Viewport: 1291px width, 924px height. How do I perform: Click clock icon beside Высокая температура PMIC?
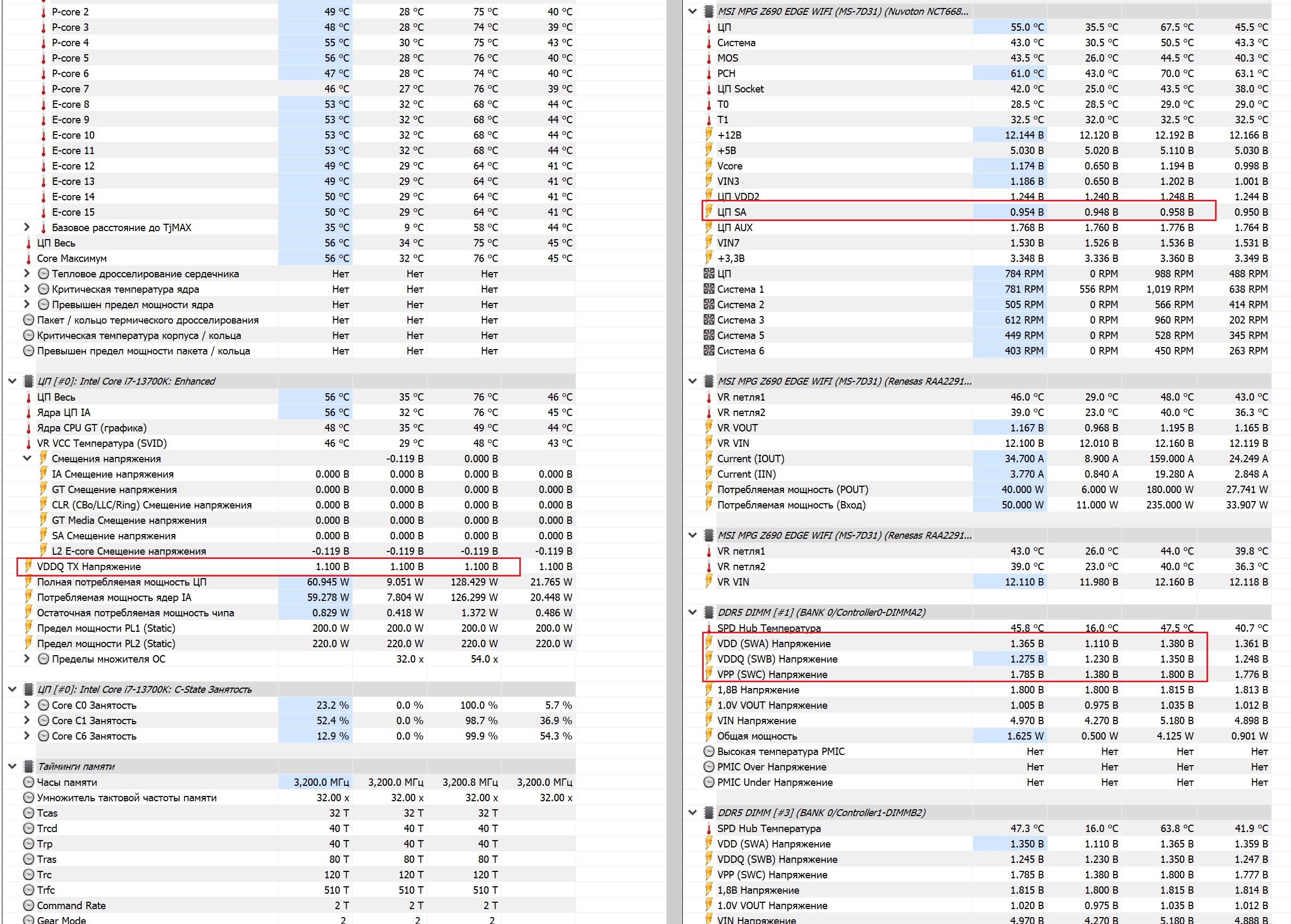click(708, 752)
